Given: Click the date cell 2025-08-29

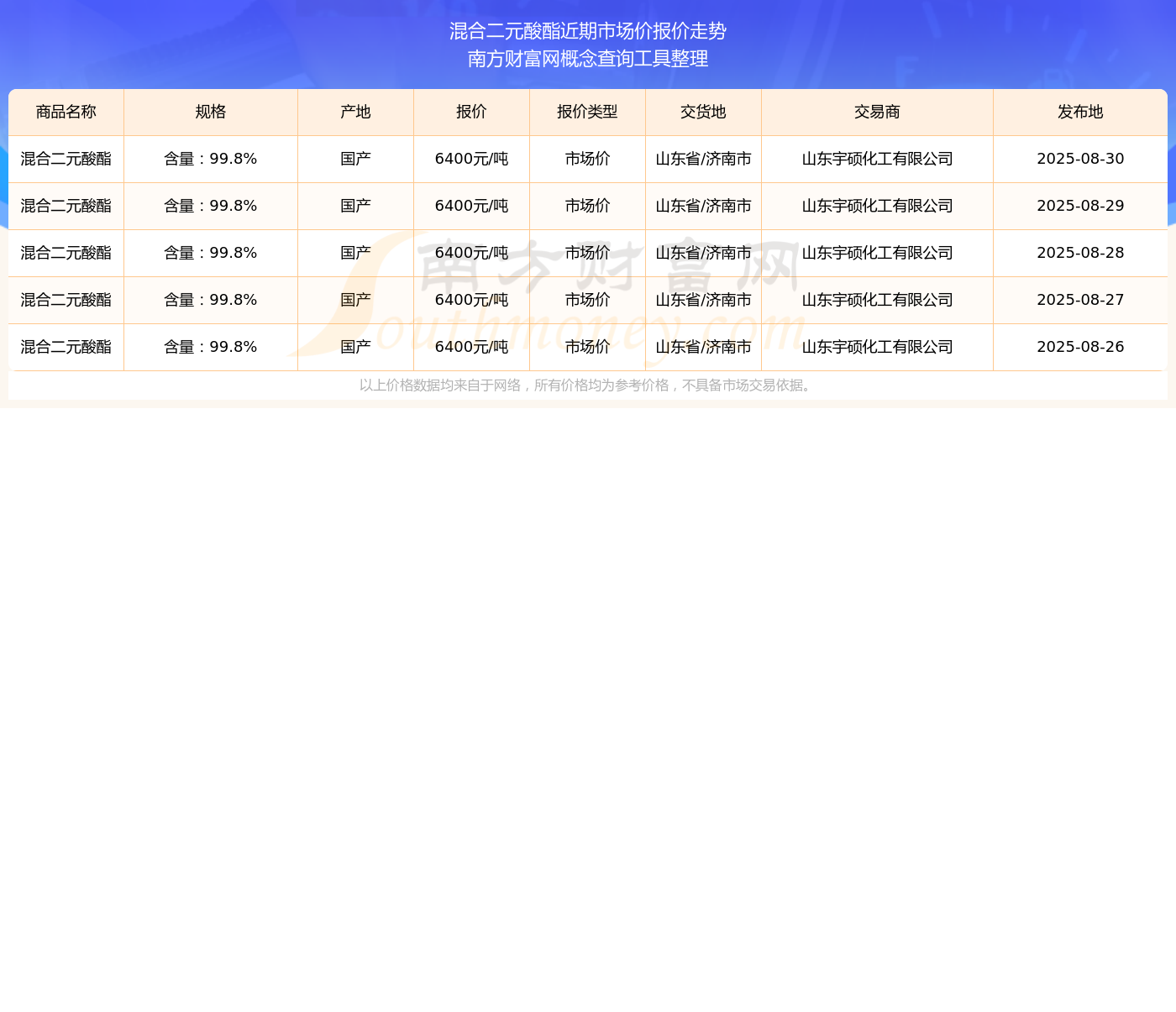Looking at the screenshot, I should click(x=1080, y=207).
